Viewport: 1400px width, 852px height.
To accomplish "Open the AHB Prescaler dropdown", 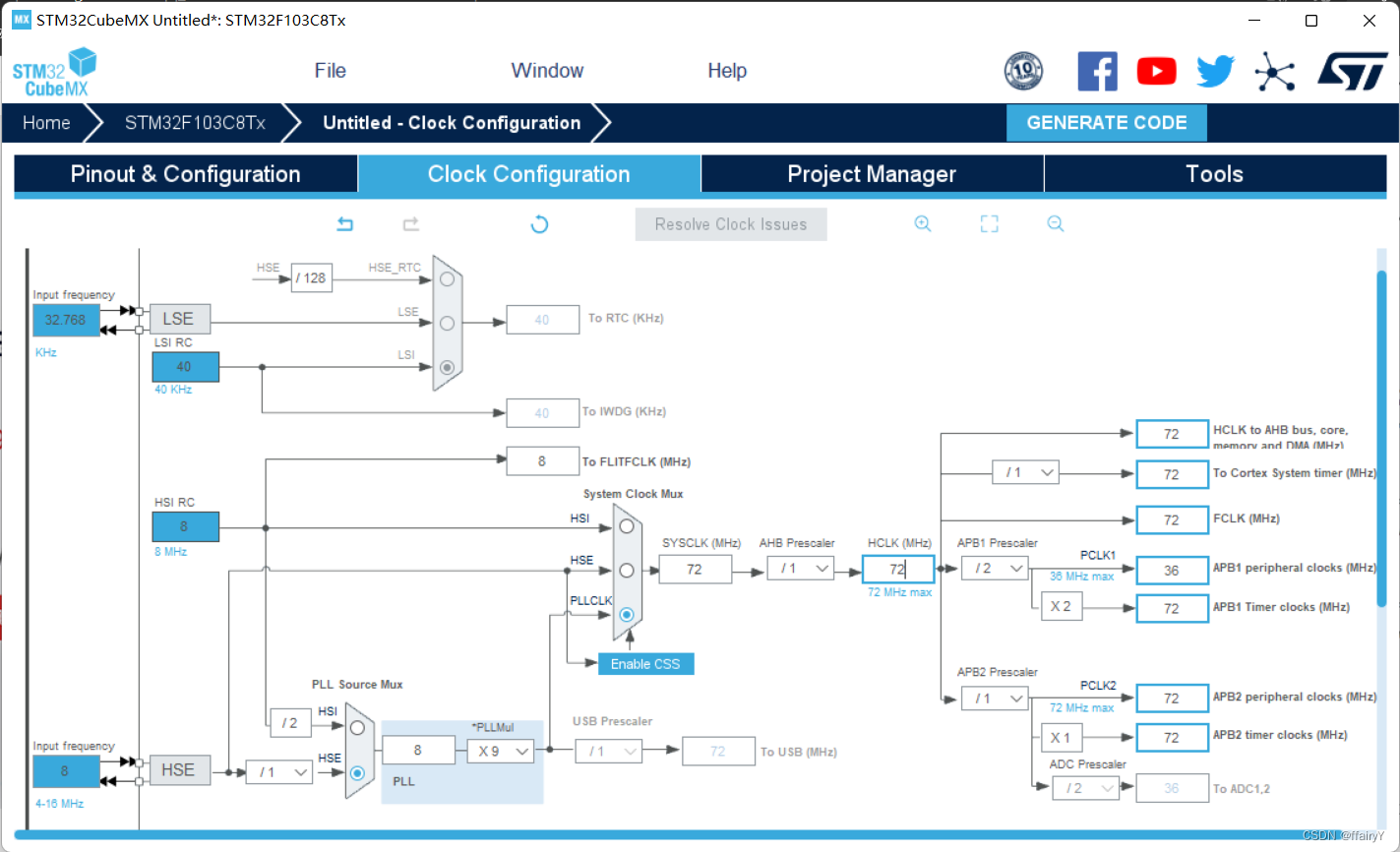I will pos(801,569).
